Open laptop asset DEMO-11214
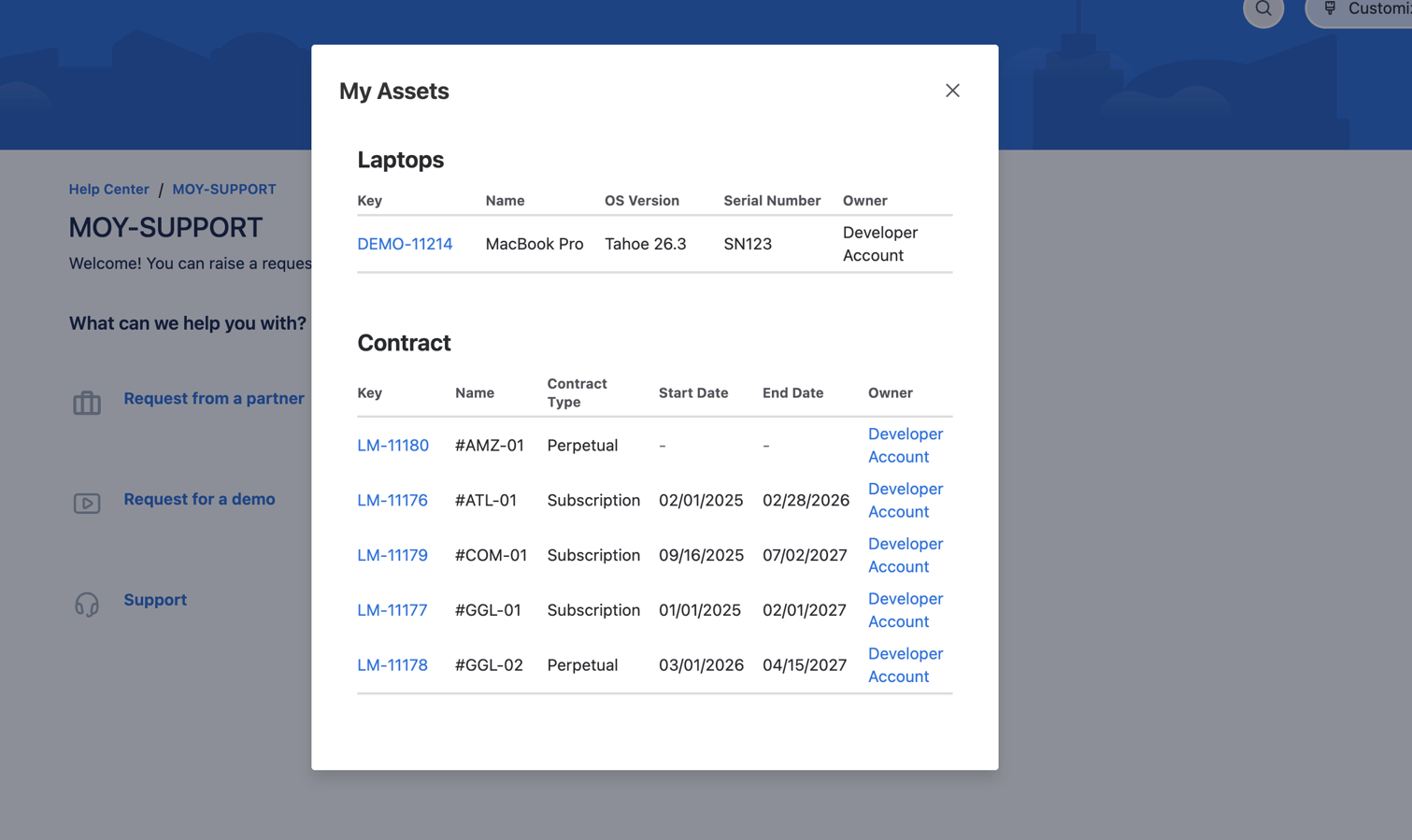The image size is (1412, 840). [405, 244]
